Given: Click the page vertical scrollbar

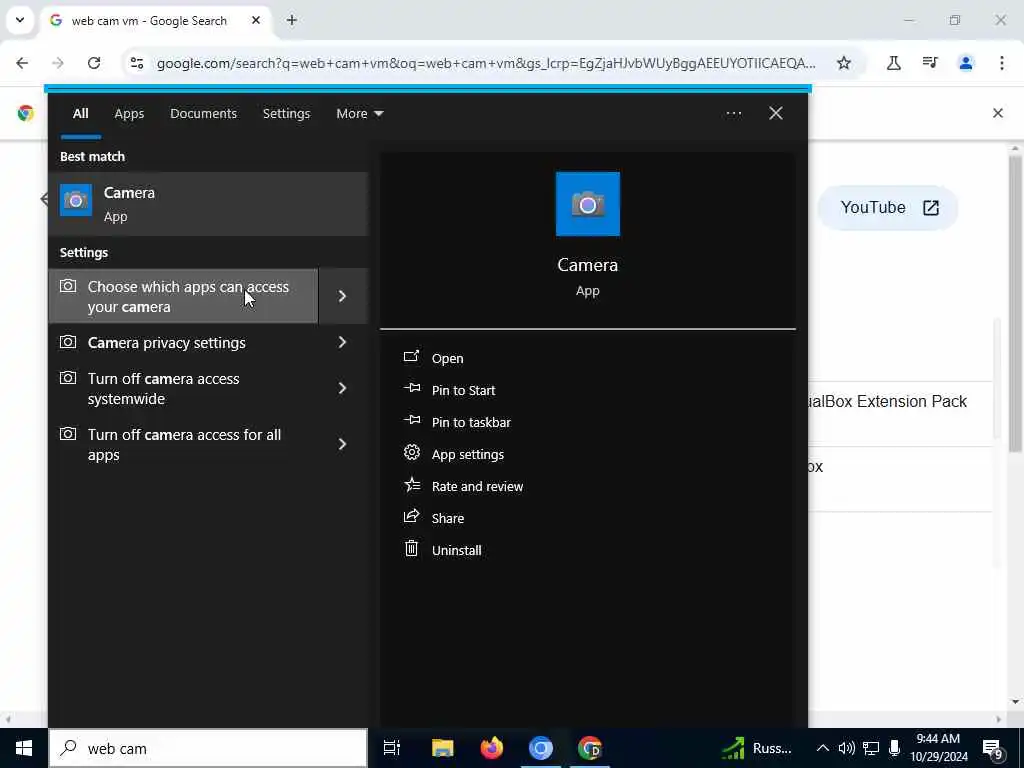Looking at the screenshot, I should coord(1015,304).
